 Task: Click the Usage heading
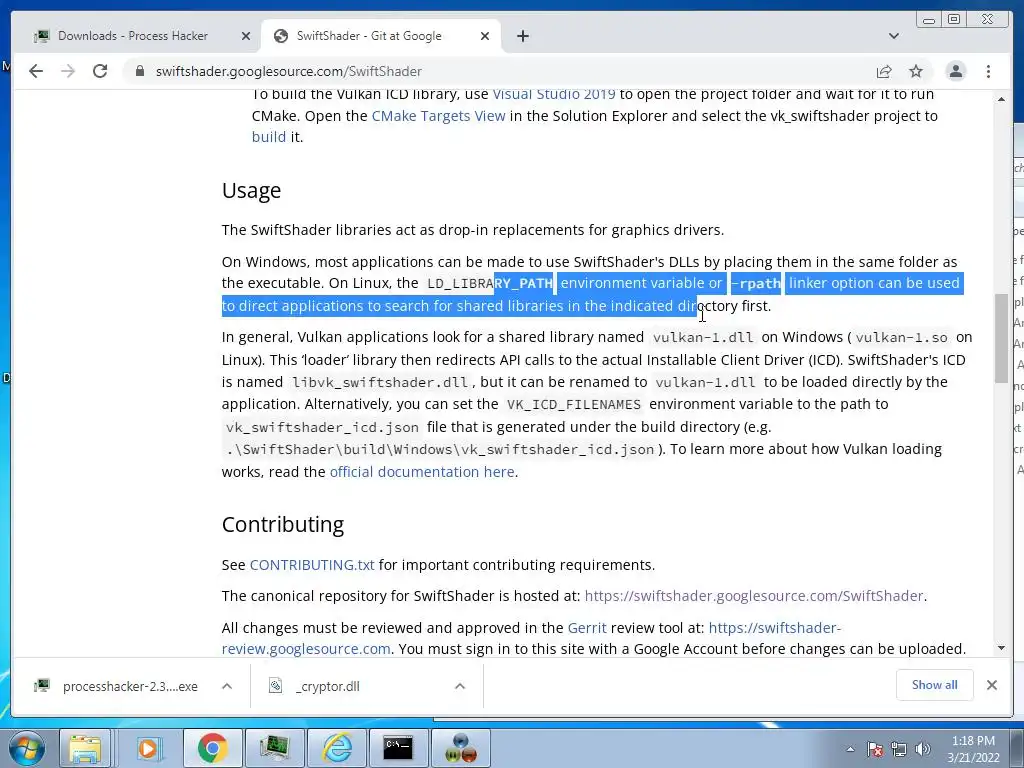tap(251, 190)
